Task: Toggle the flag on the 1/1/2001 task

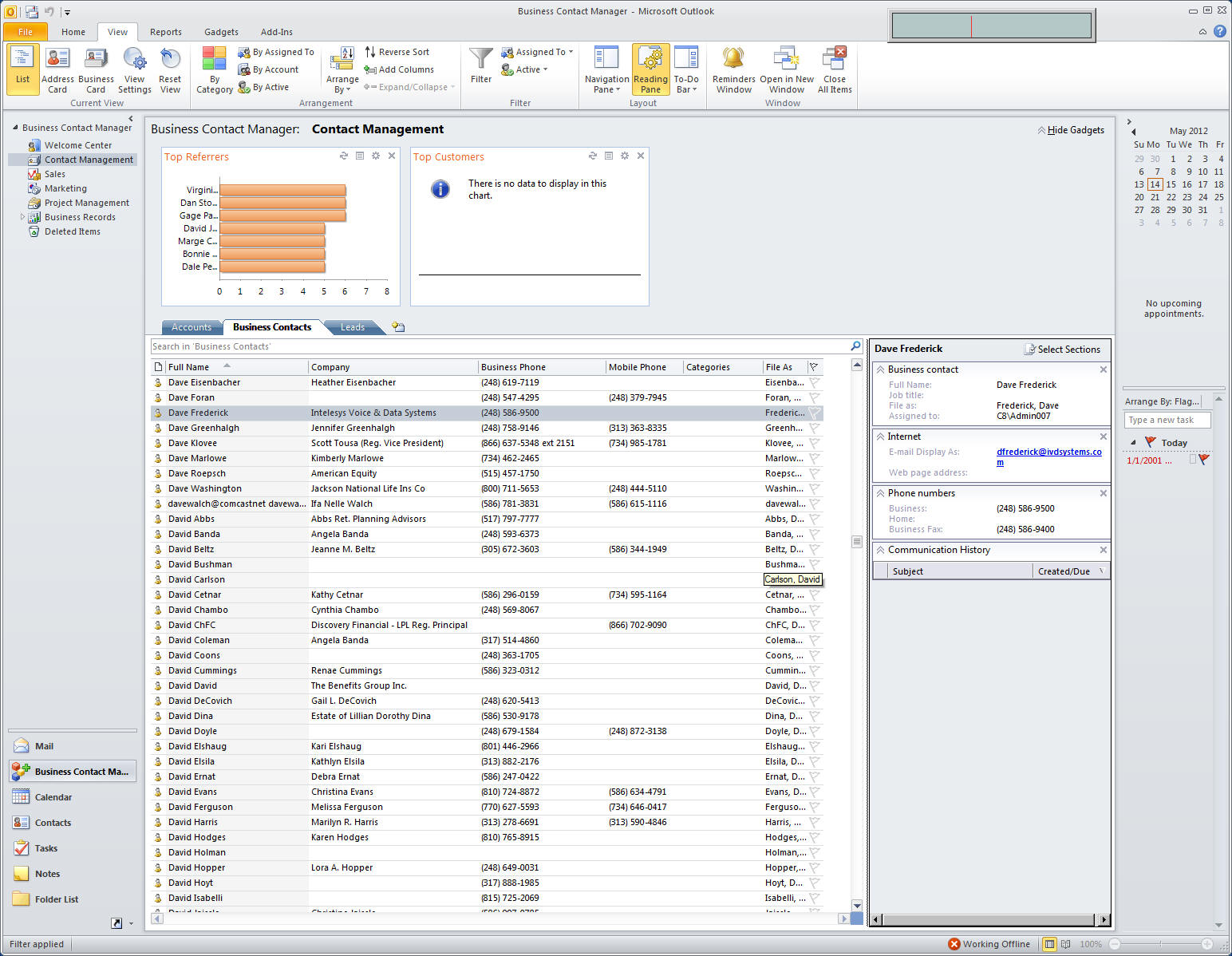Action: click(1204, 460)
